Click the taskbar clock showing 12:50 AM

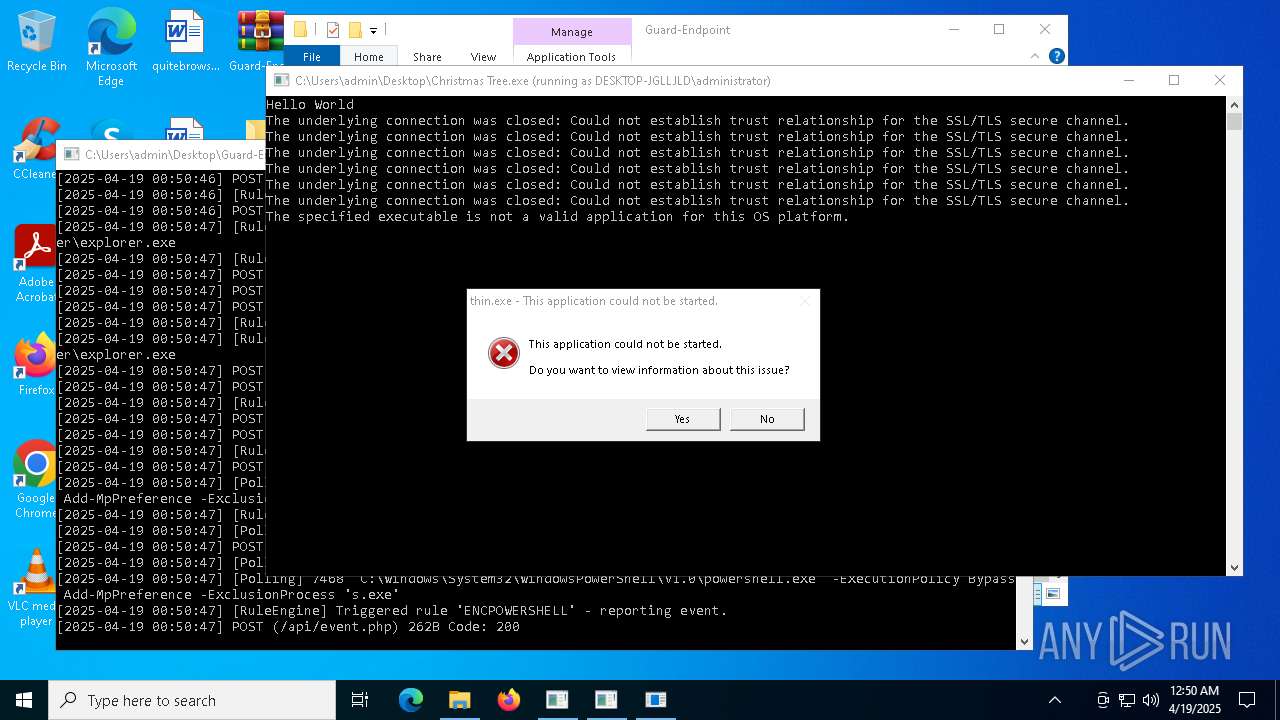coord(1194,700)
